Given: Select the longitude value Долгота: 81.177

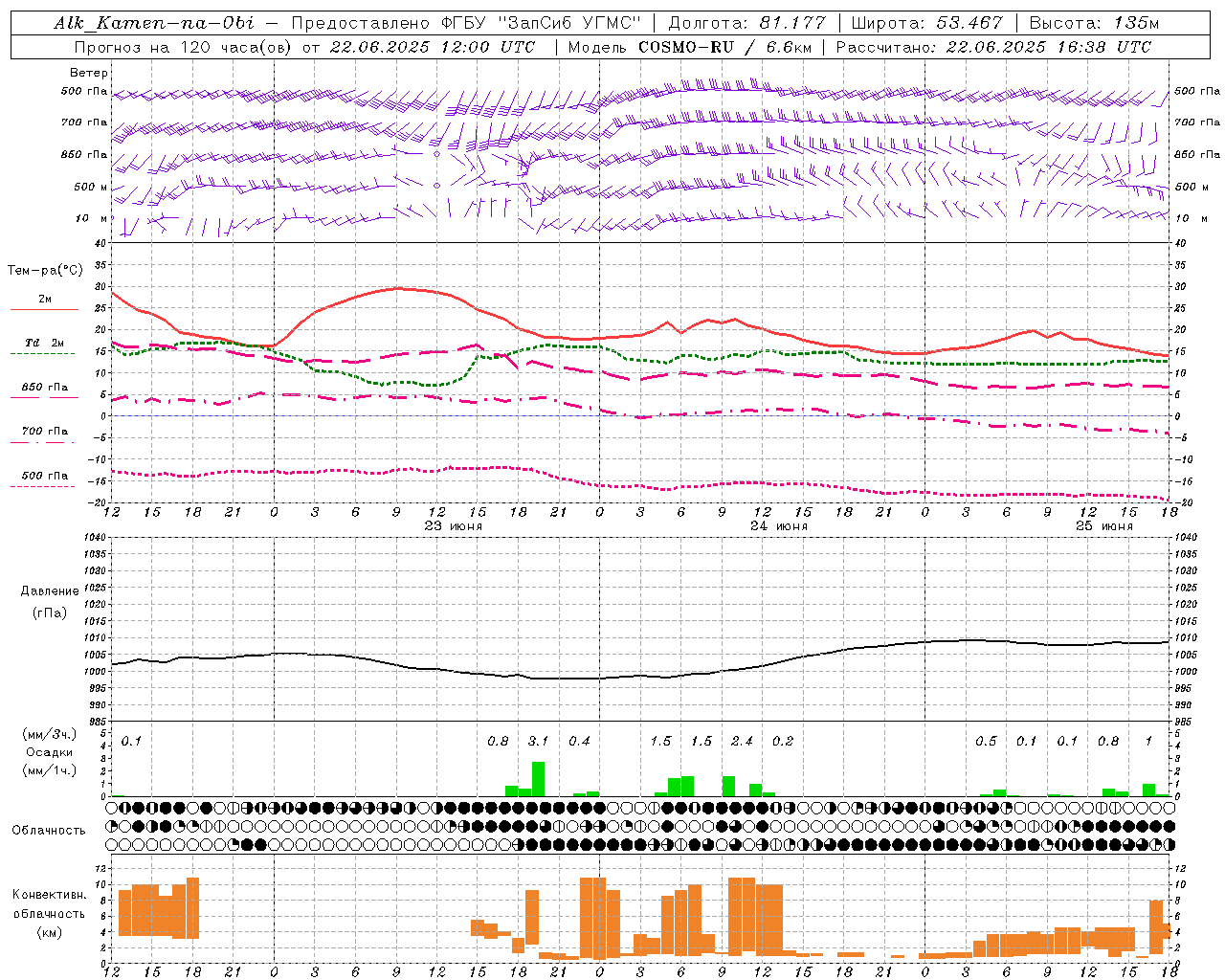Looking at the screenshot, I should point(746,23).
